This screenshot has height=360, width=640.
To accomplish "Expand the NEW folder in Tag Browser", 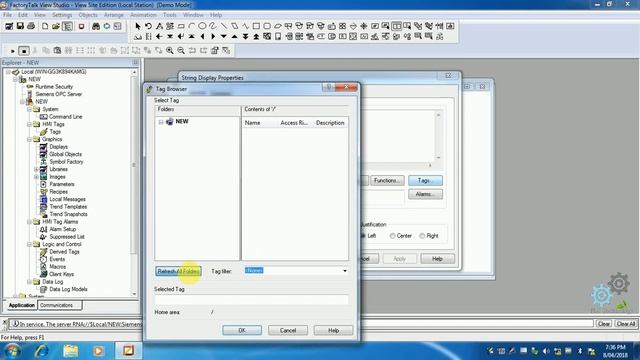I will pyautogui.click(x=161, y=122).
